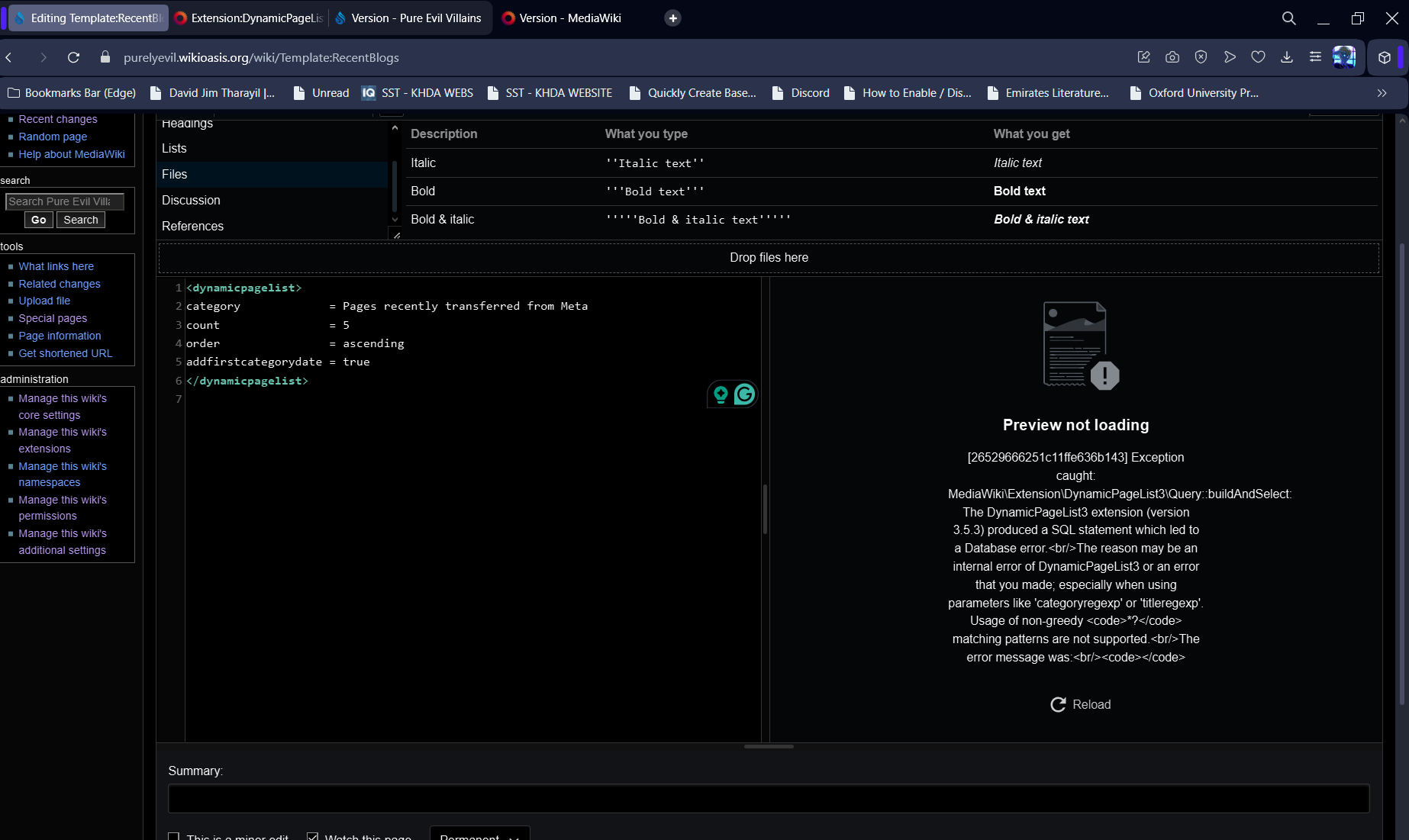Open the Upload file link
The image size is (1409, 840).
tap(44, 301)
